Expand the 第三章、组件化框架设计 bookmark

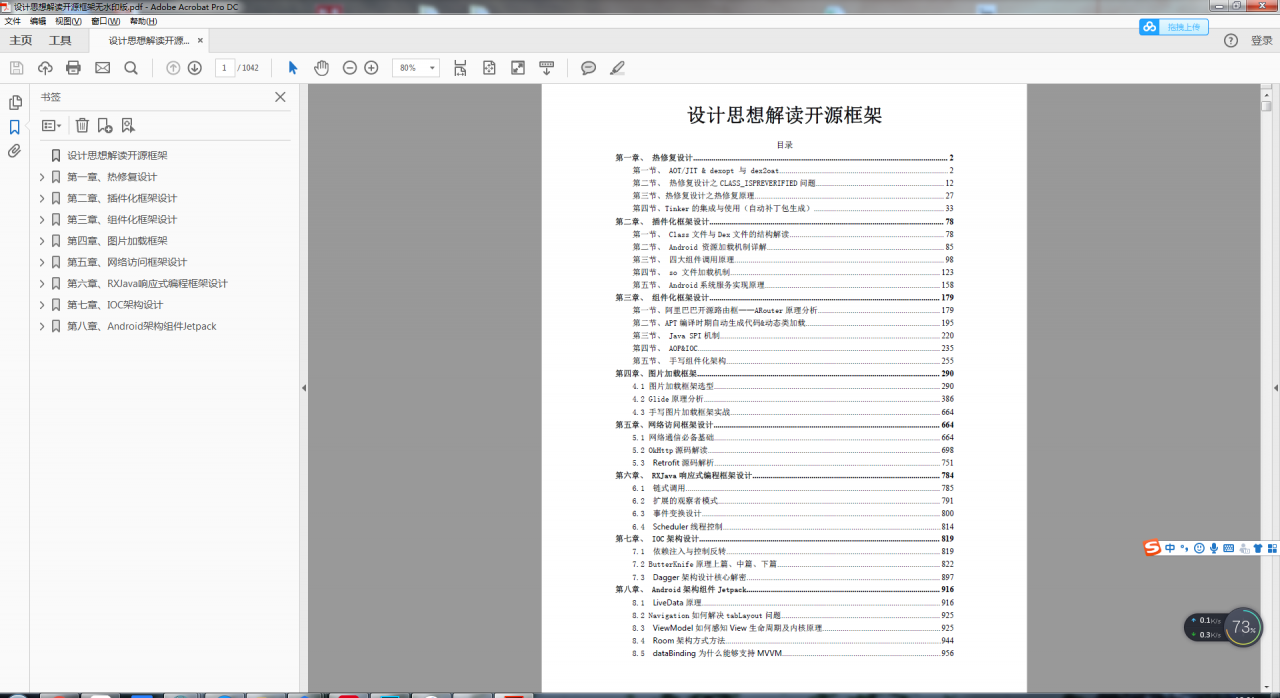[x=42, y=219]
